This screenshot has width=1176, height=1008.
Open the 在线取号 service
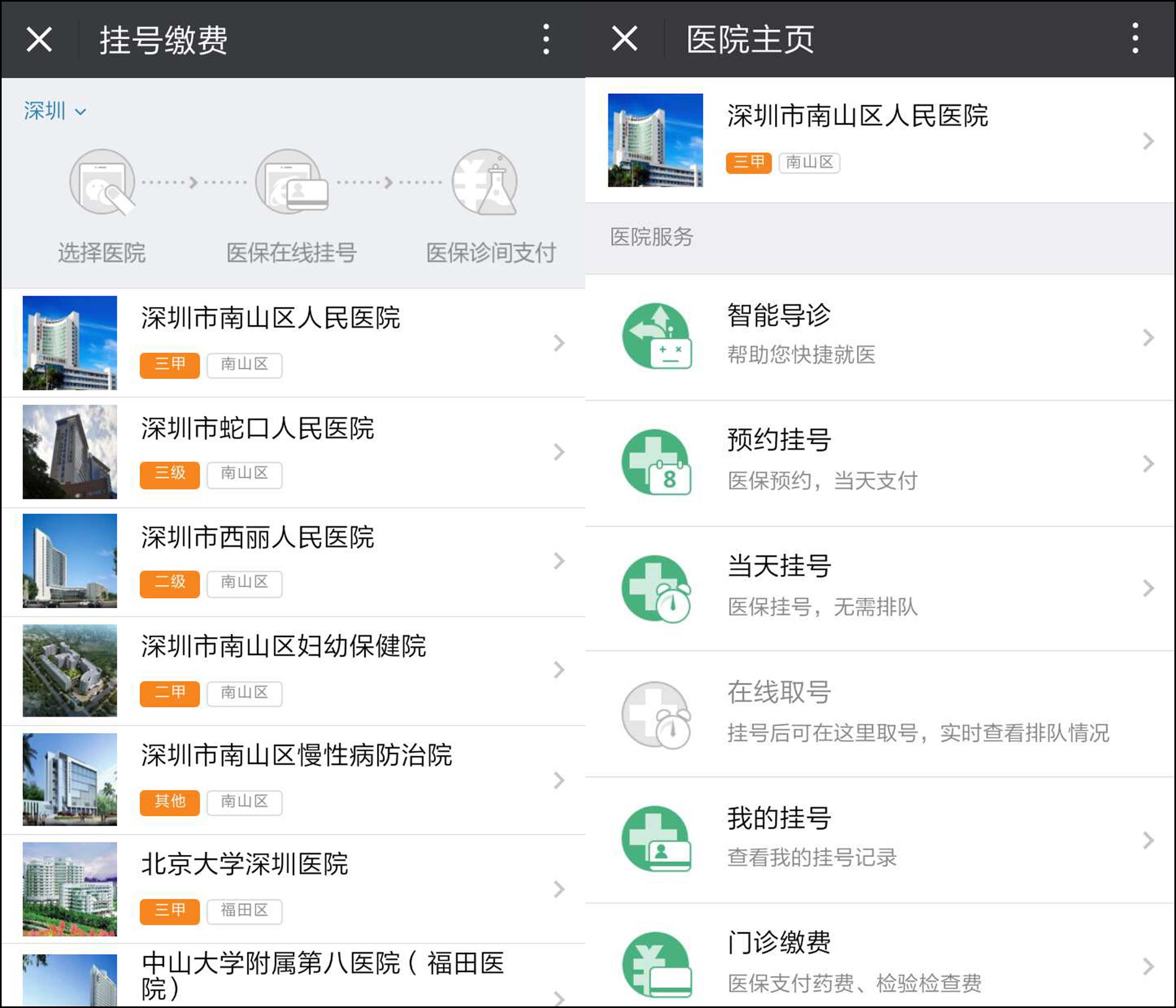click(x=880, y=715)
